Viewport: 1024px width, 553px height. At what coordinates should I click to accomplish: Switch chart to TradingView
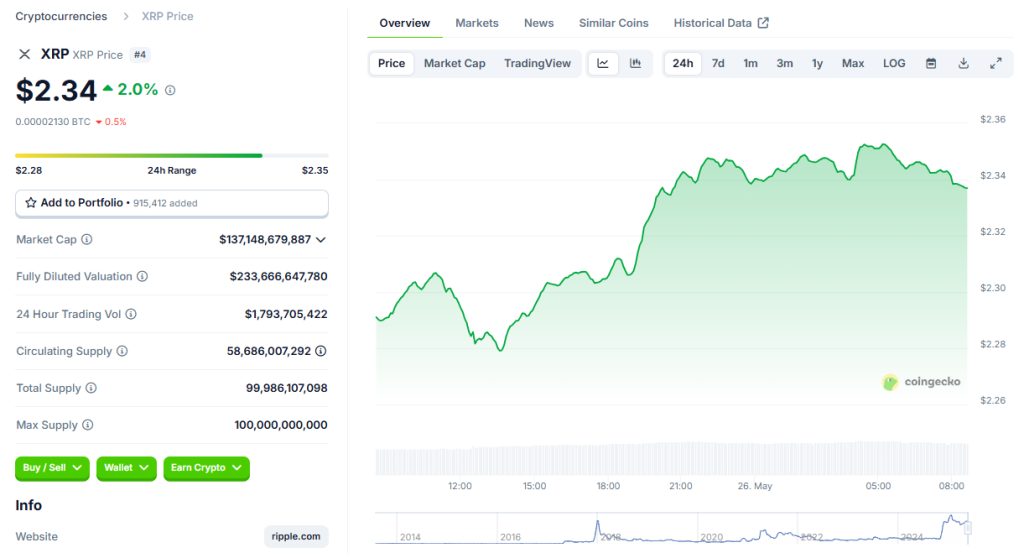coord(537,63)
